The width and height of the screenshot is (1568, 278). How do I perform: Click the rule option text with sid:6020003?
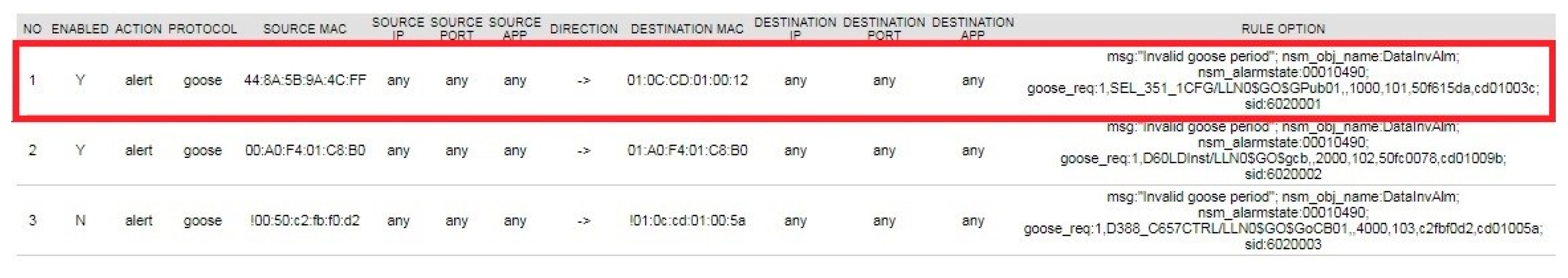[x=1282, y=221]
